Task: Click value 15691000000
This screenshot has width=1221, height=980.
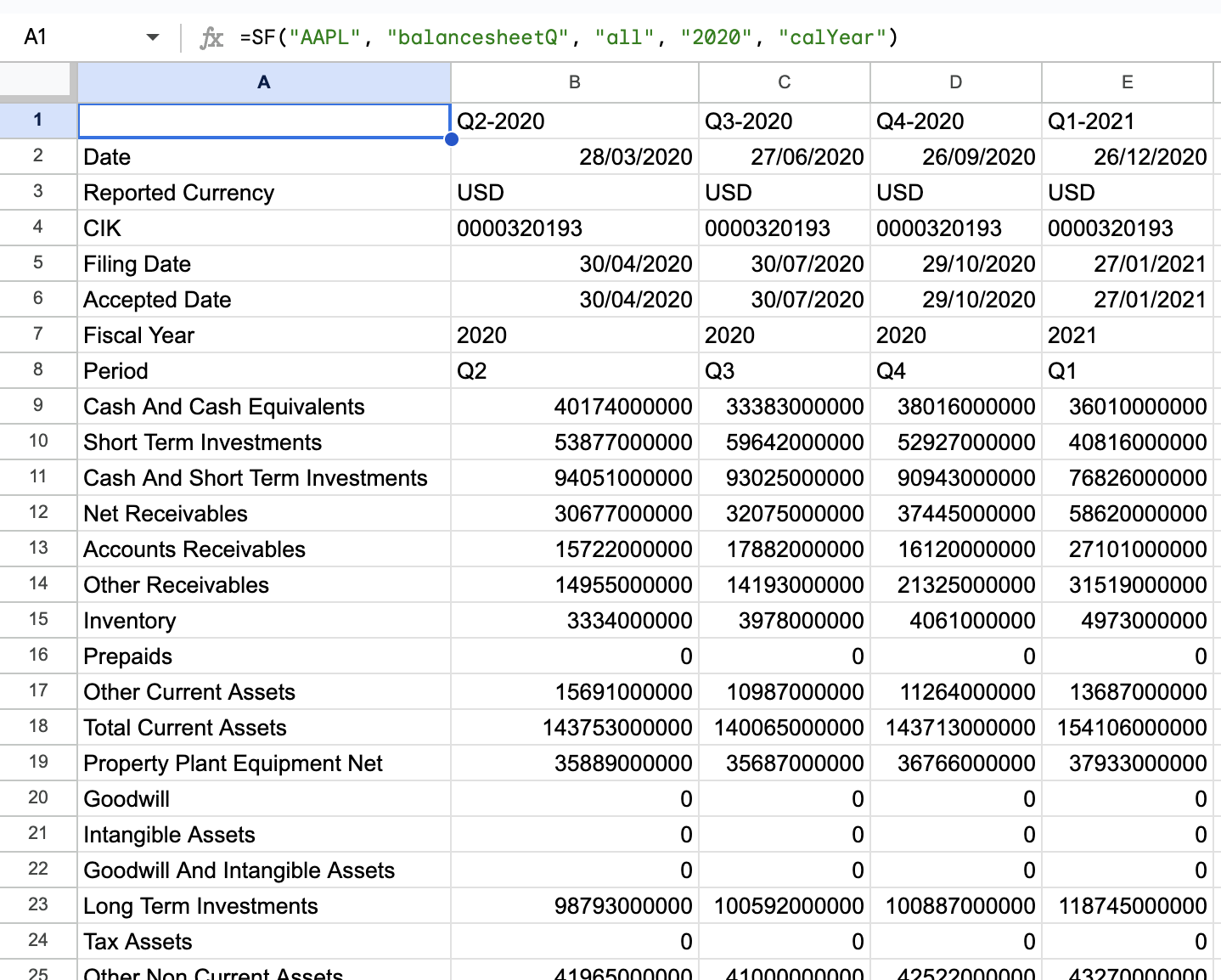Action: (575, 691)
